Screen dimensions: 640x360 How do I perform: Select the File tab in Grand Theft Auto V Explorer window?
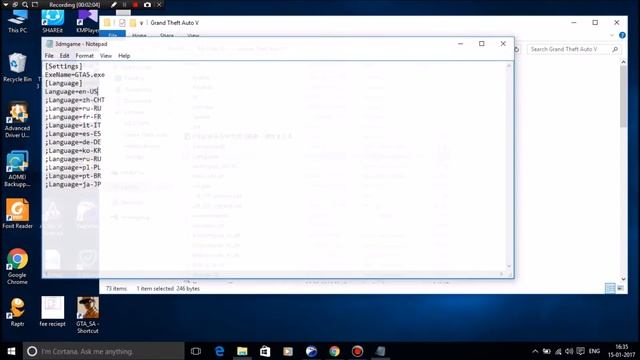point(113,35)
